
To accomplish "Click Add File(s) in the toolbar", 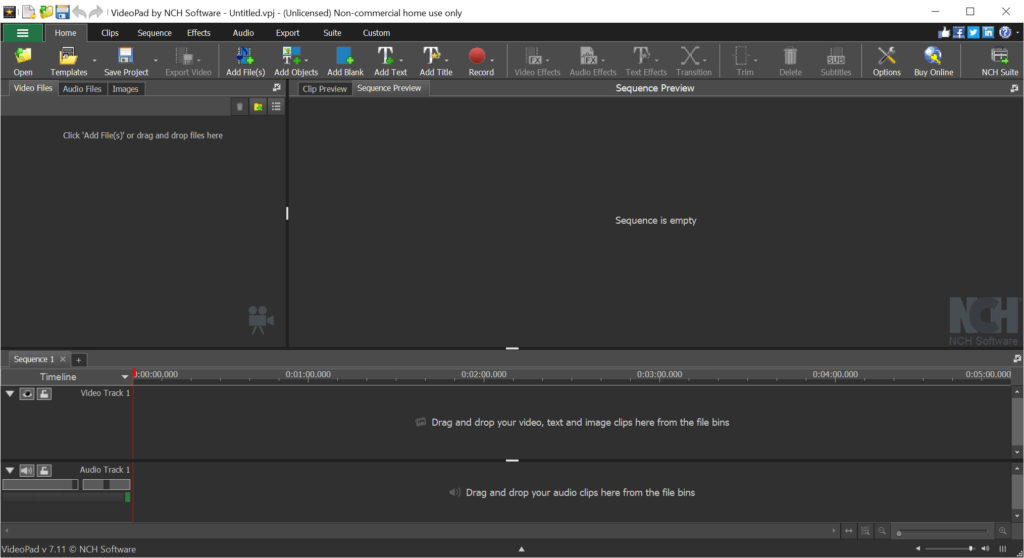I will pos(245,61).
